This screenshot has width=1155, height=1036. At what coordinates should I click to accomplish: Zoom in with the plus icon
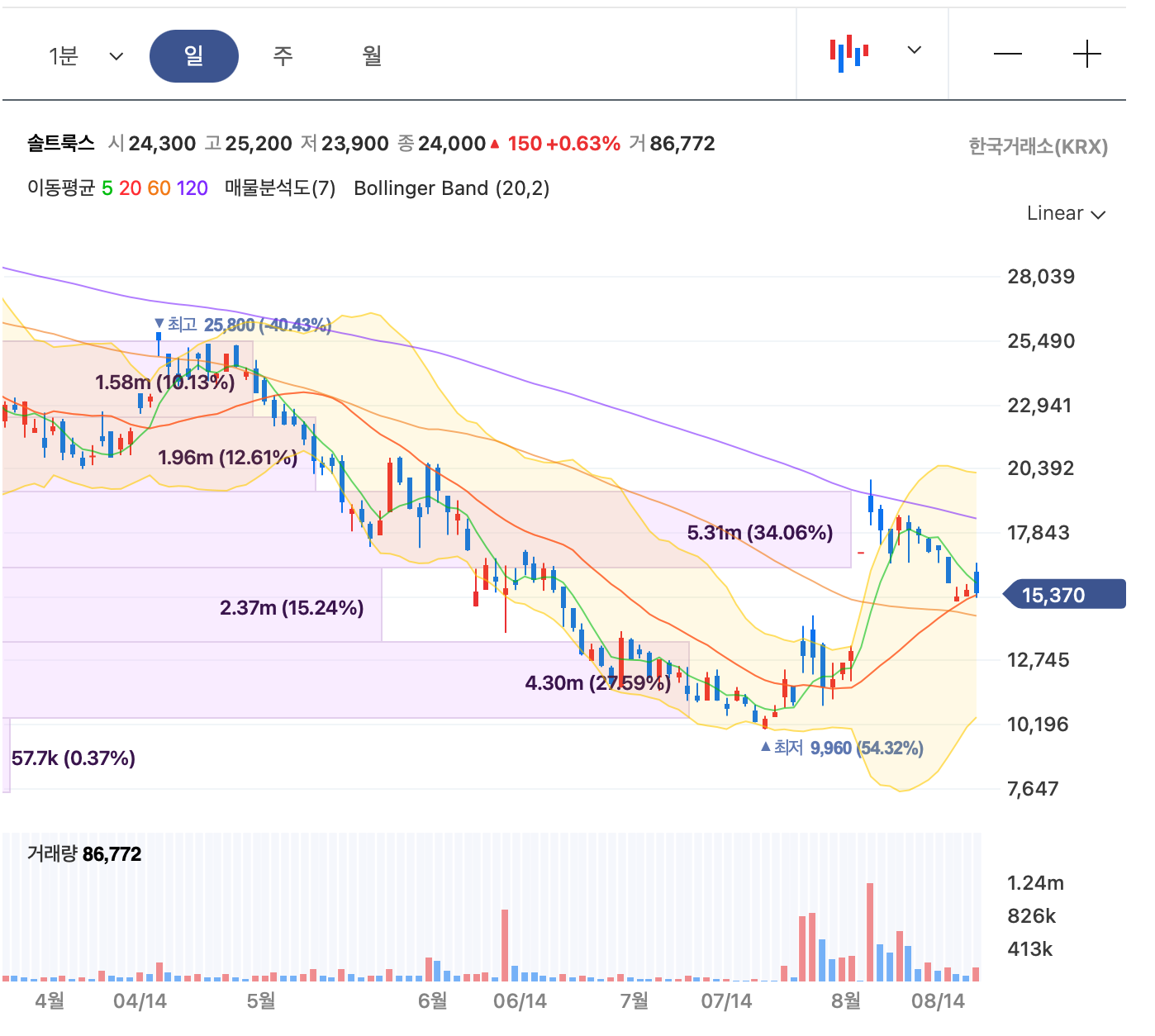(x=1087, y=55)
